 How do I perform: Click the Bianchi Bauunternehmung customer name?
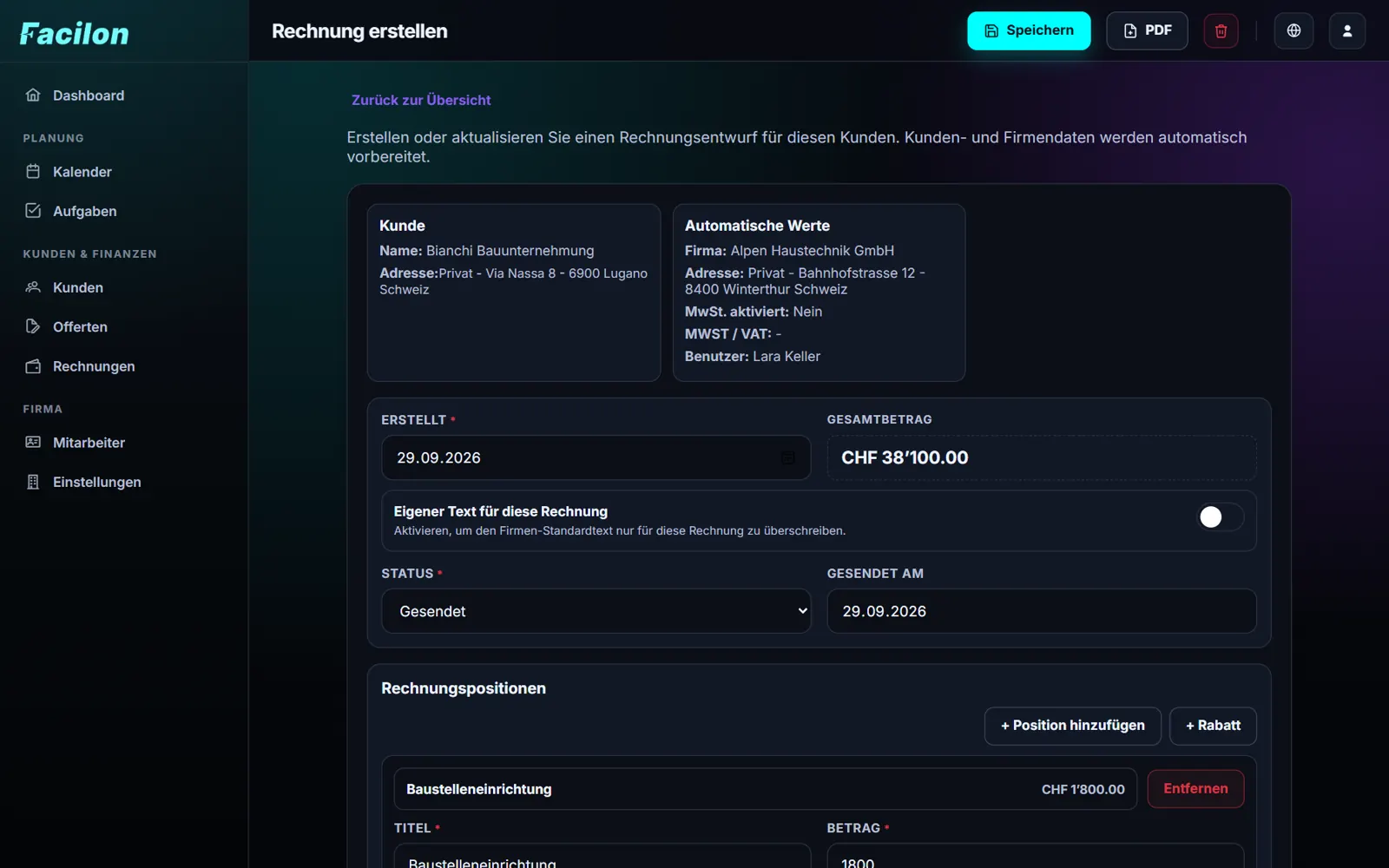510,251
